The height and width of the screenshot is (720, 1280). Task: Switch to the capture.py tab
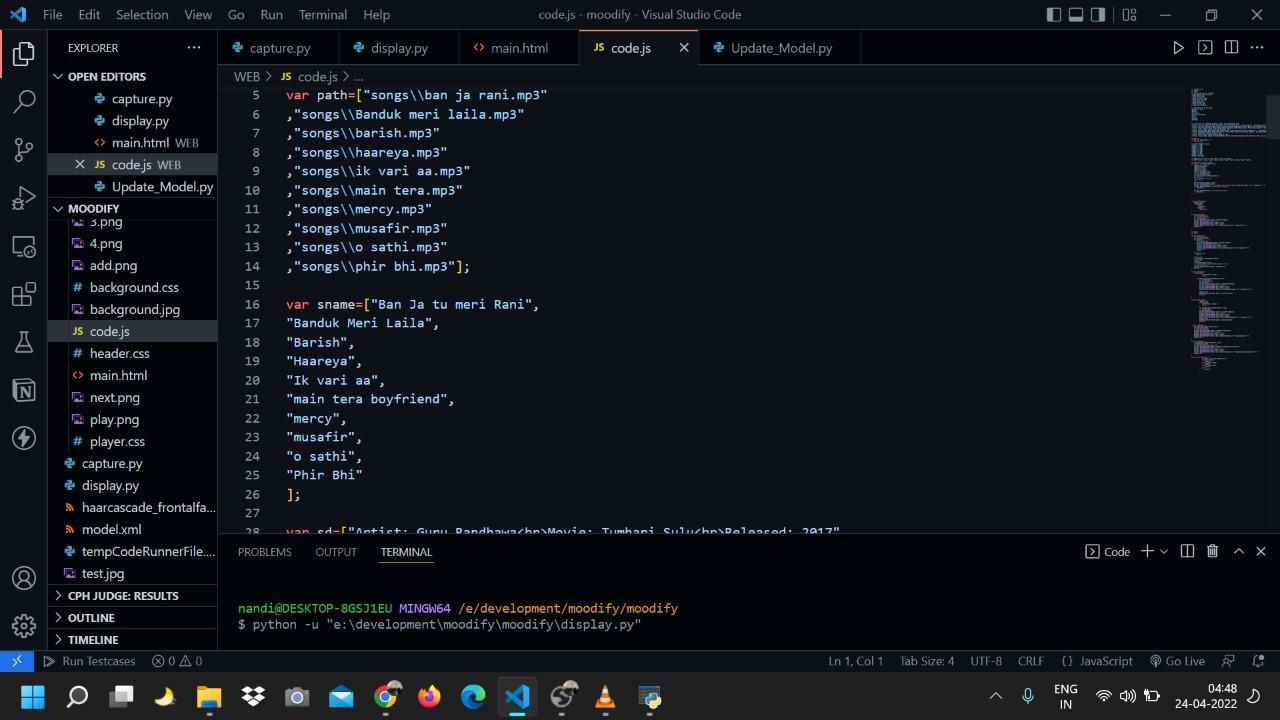[x=279, y=47]
